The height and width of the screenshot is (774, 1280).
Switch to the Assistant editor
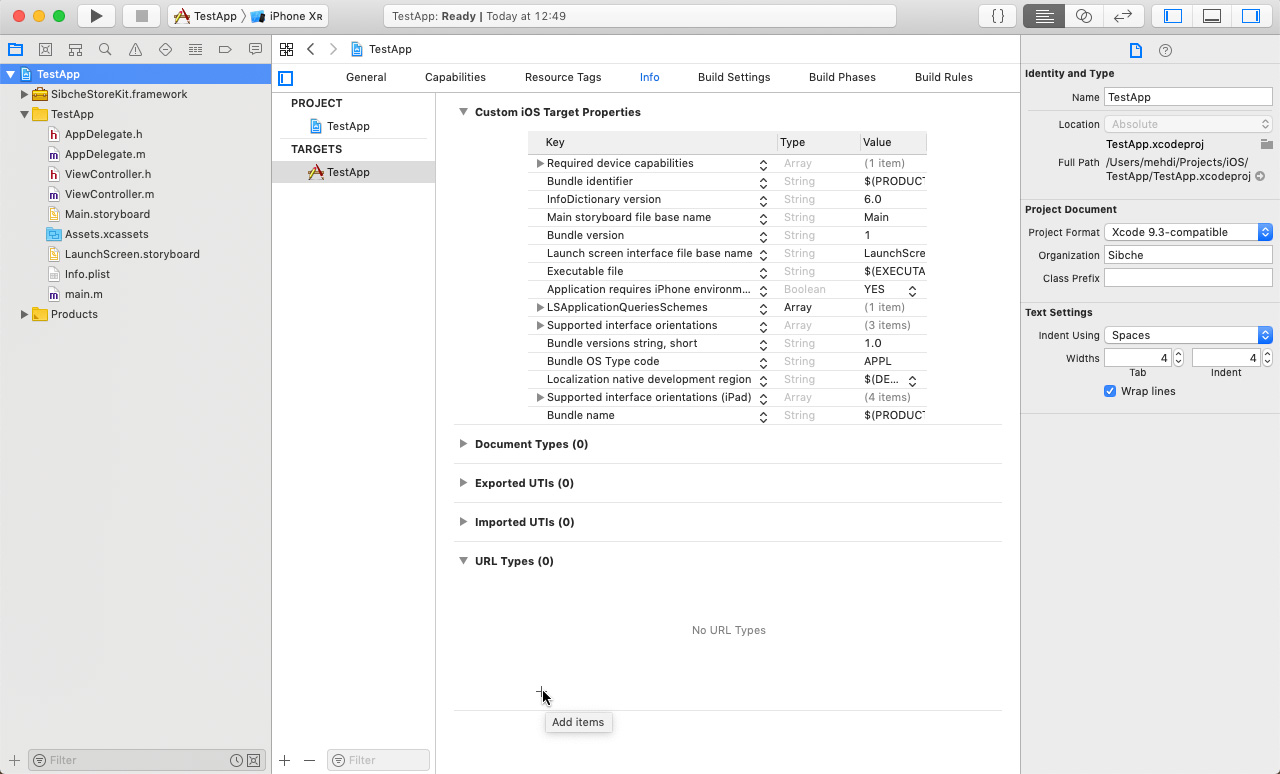(x=1083, y=16)
